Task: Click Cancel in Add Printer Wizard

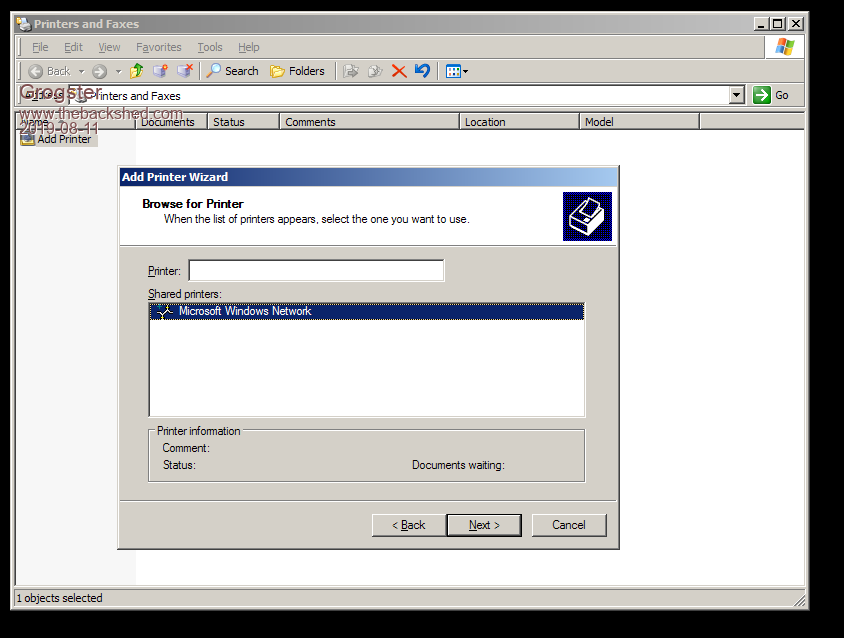Action: click(568, 525)
